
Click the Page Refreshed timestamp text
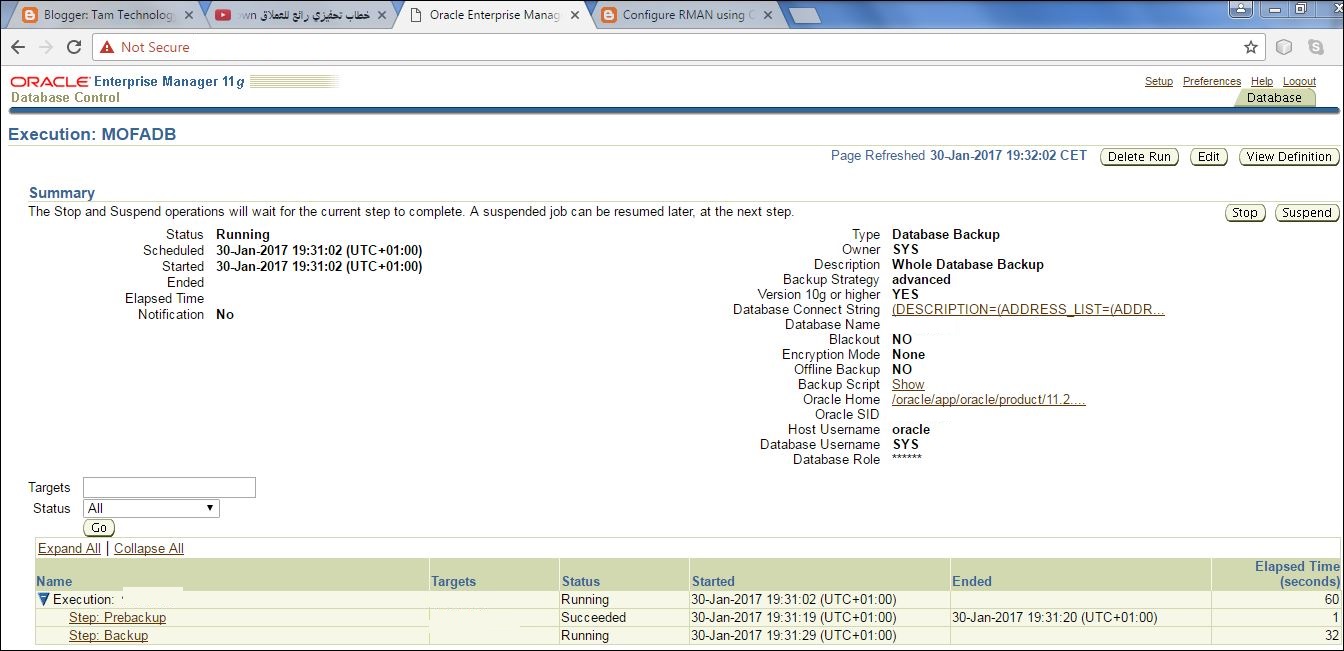[x=958, y=156]
